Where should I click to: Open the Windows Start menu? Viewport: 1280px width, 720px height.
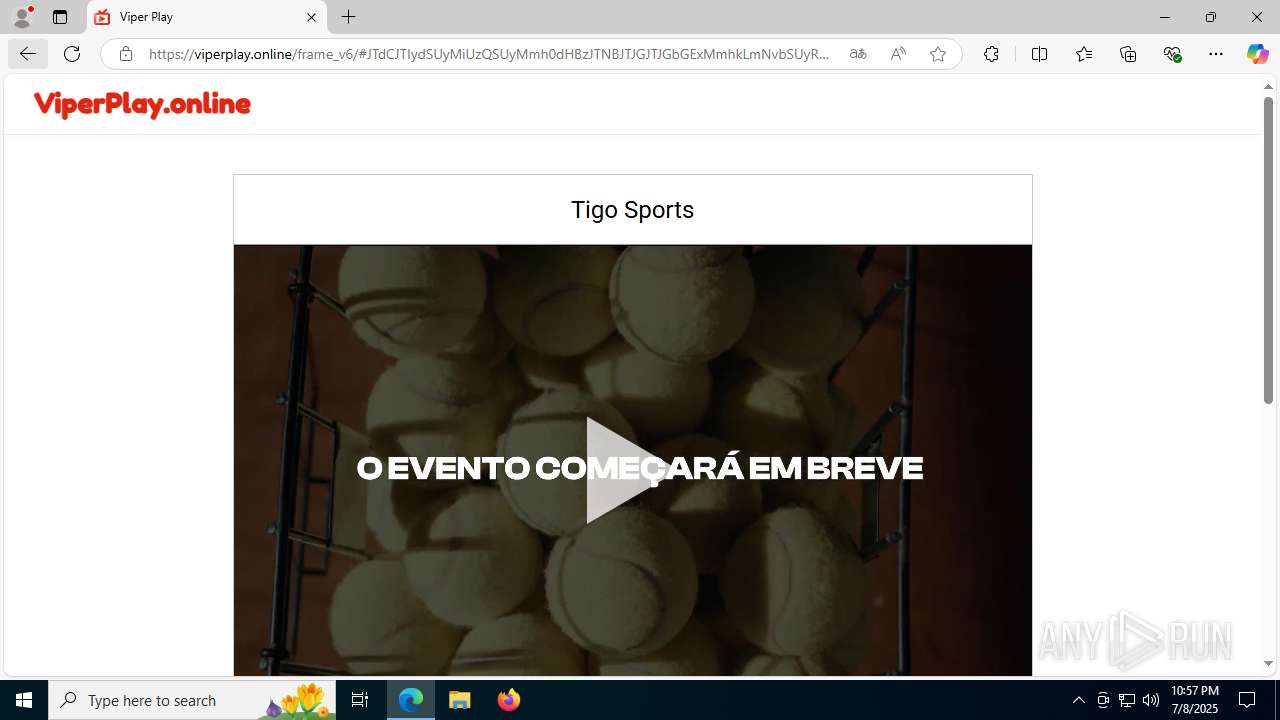coord(24,700)
